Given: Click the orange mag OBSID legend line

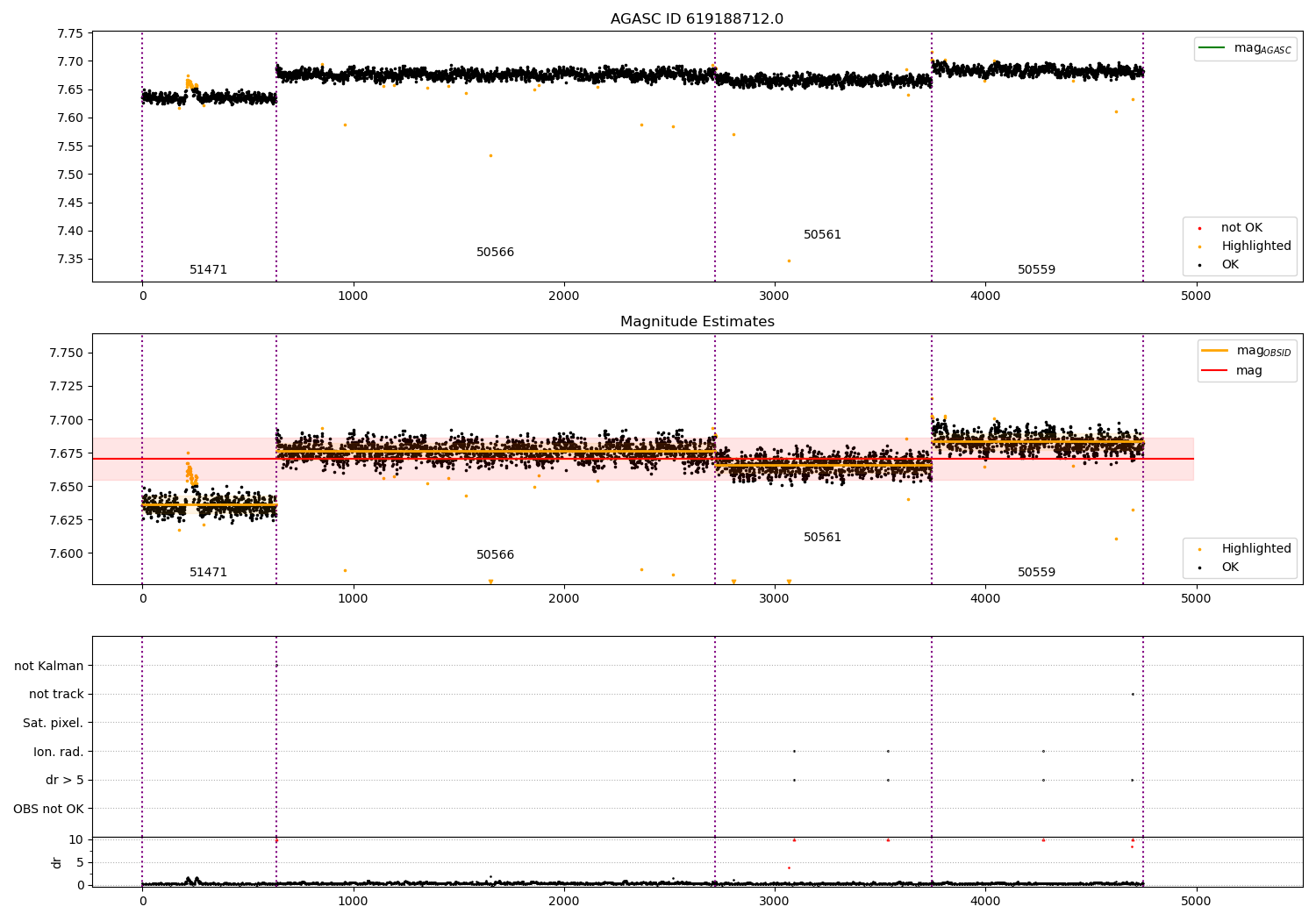Looking at the screenshot, I should [x=1215, y=351].
